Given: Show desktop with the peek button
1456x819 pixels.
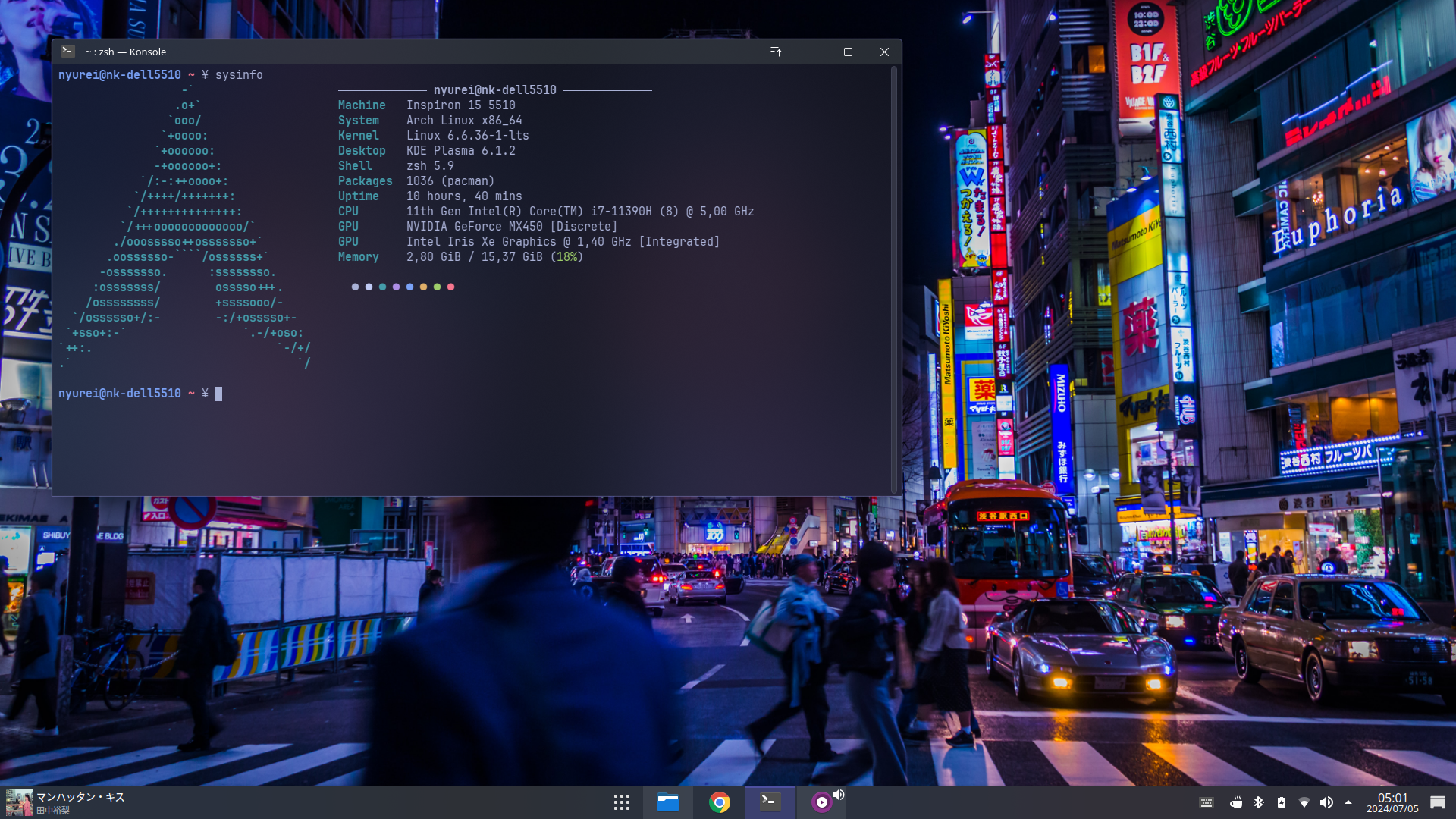Looking at the screenshot, I should (x=1438, y=802).
